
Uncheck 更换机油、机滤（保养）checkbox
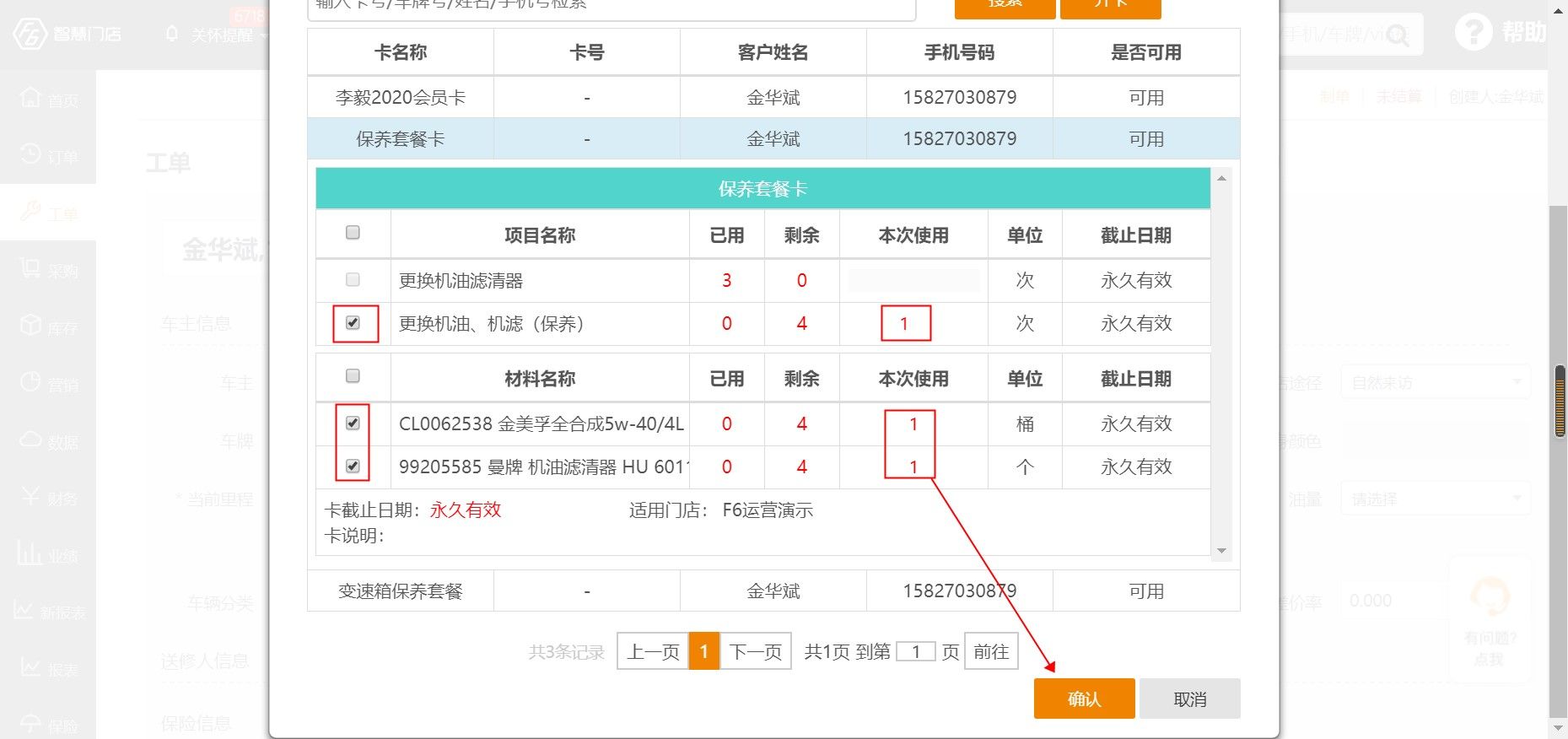[353, 322]
